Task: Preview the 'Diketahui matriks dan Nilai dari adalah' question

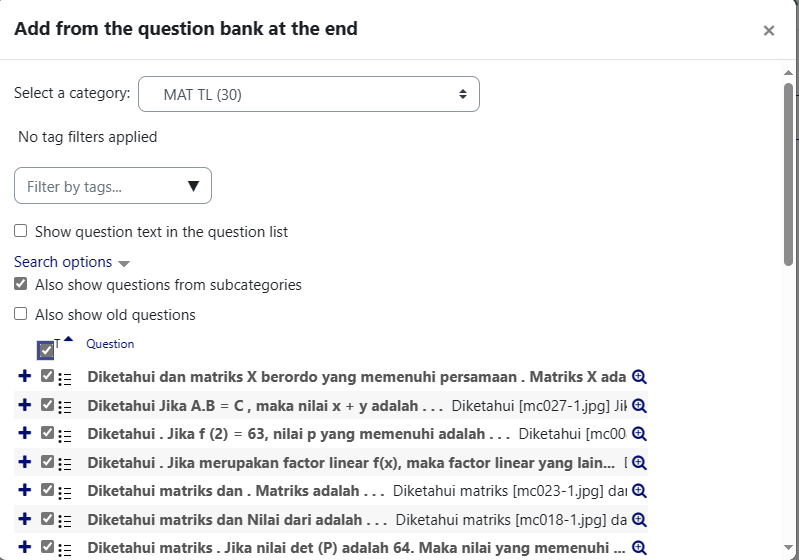Action: pos(639,520)
